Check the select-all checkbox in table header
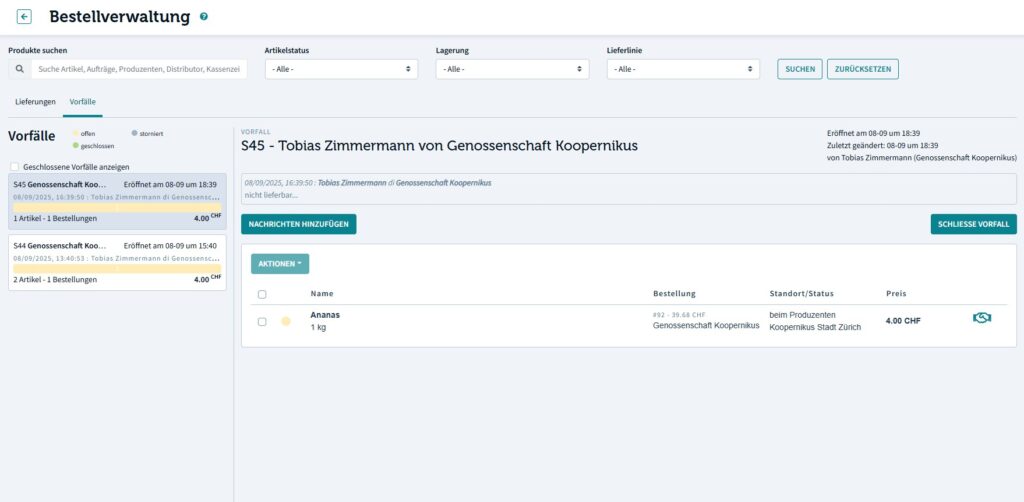The width and height of the screenshot is (1024, 502). pyautogui.click(x=262, y=294)
